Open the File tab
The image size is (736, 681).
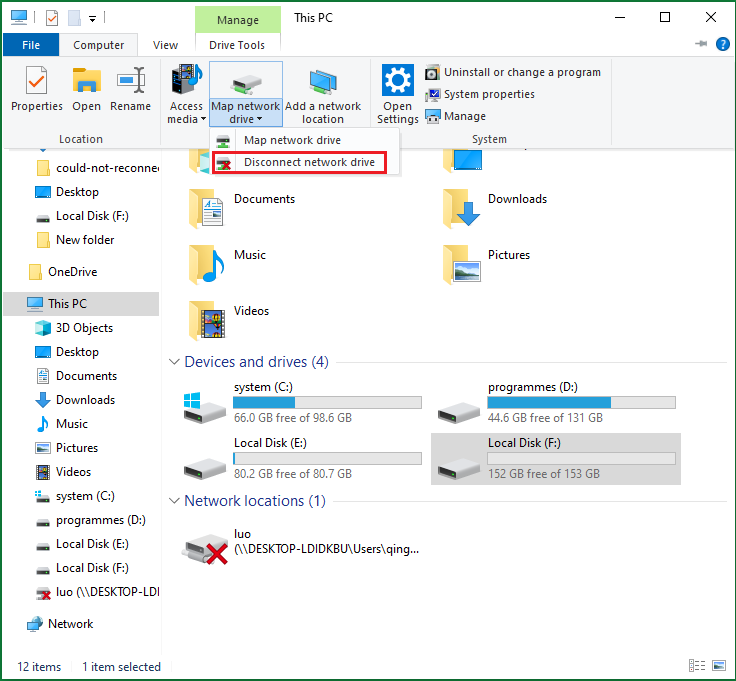pyautogui.click(x=31, y=45)
